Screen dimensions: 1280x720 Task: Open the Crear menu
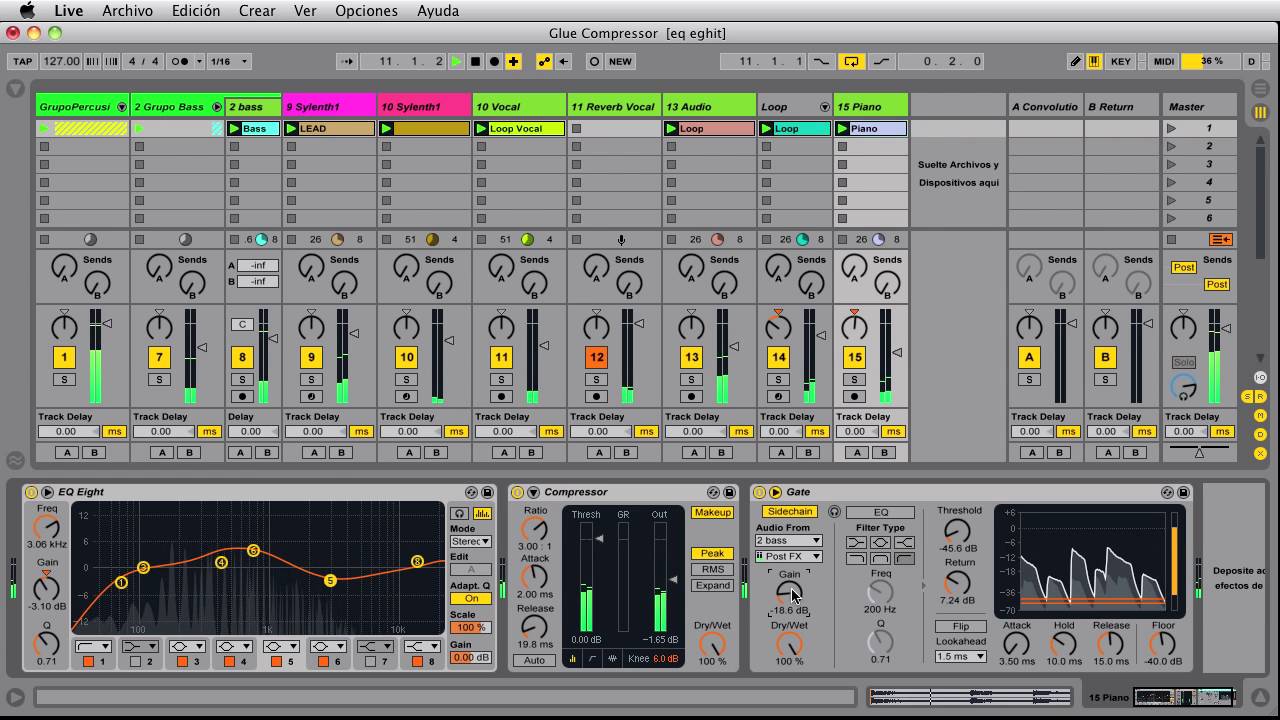tap(257, 11)
